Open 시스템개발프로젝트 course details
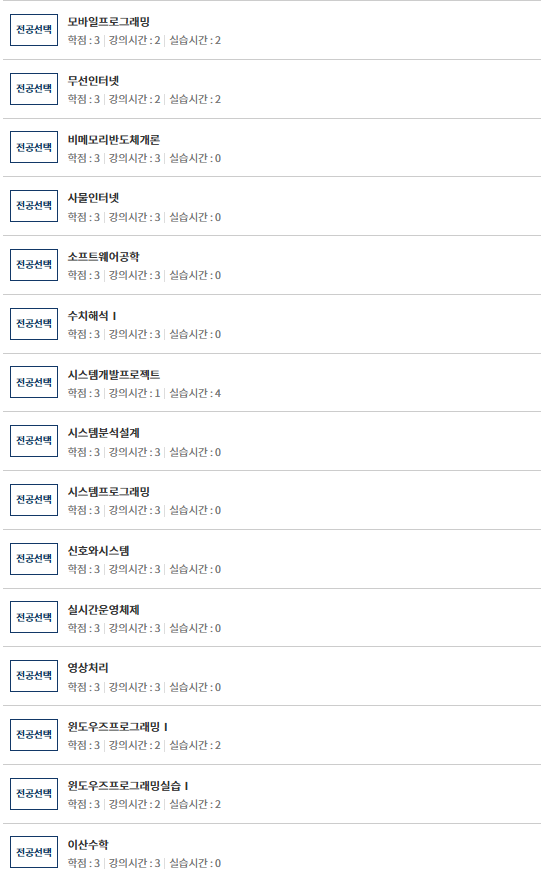 coord(113,374)
